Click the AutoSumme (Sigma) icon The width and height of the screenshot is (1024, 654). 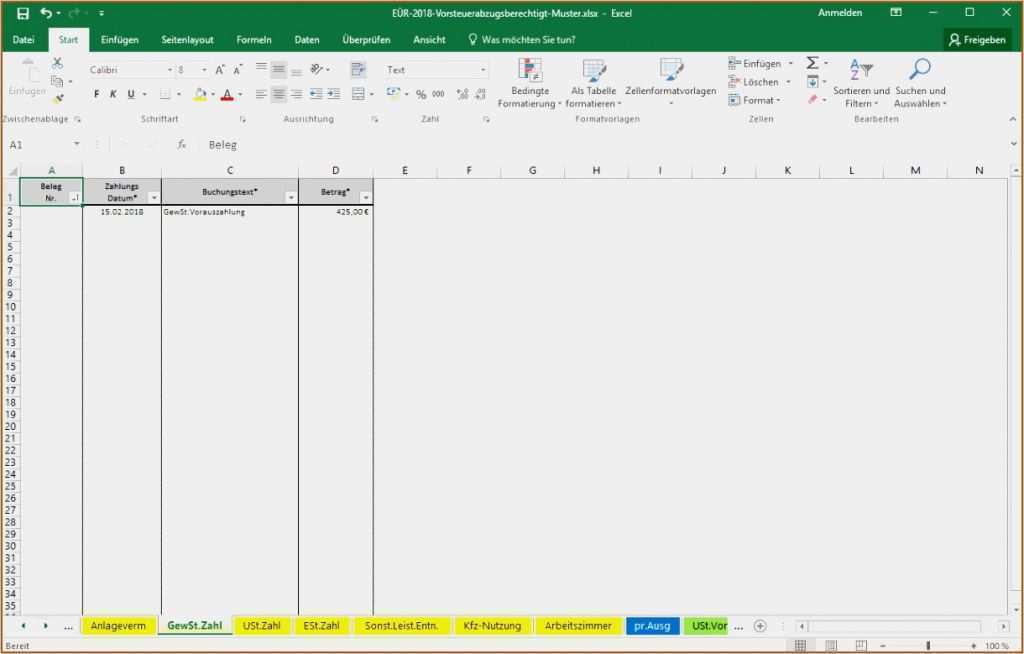(813, 63)
